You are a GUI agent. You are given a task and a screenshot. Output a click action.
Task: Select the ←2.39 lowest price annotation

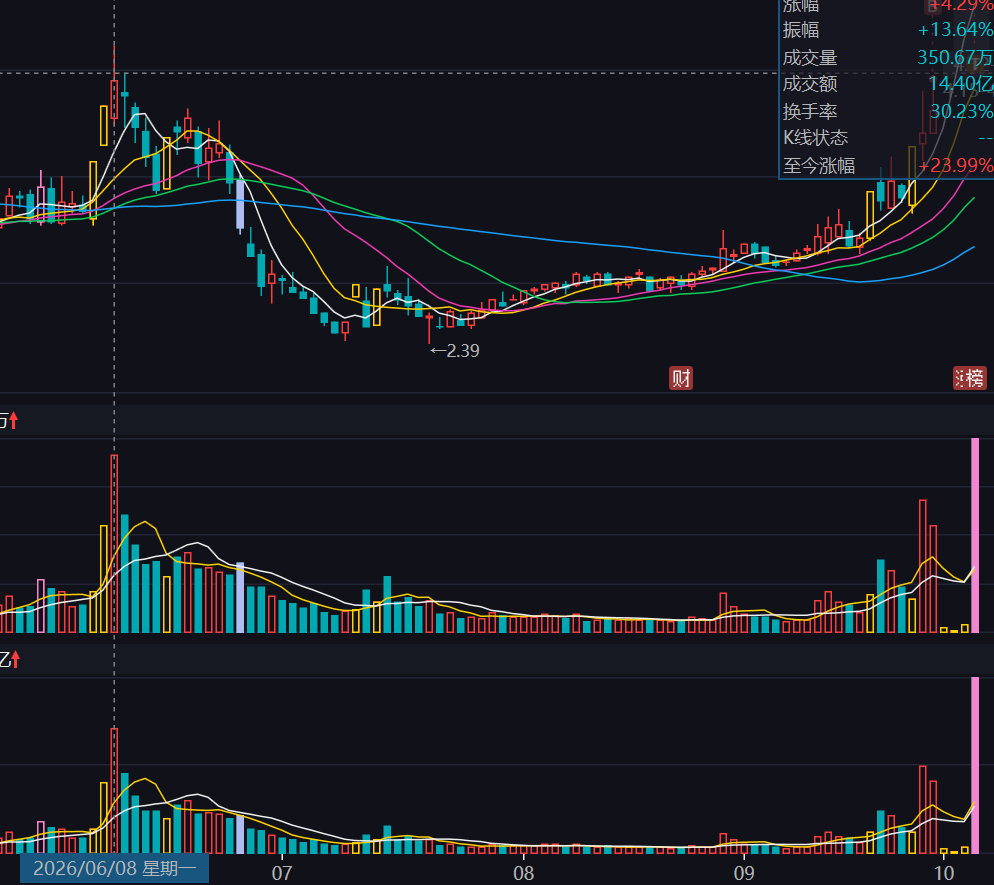(455, 351)
